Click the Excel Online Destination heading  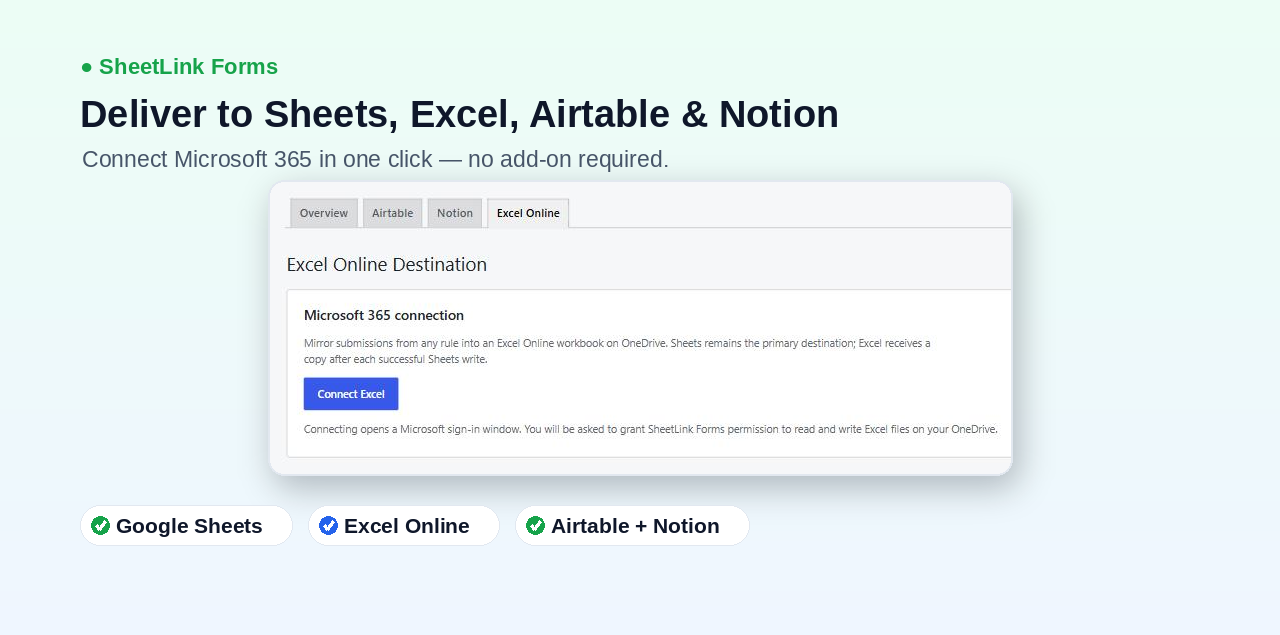tap(387, 265)
